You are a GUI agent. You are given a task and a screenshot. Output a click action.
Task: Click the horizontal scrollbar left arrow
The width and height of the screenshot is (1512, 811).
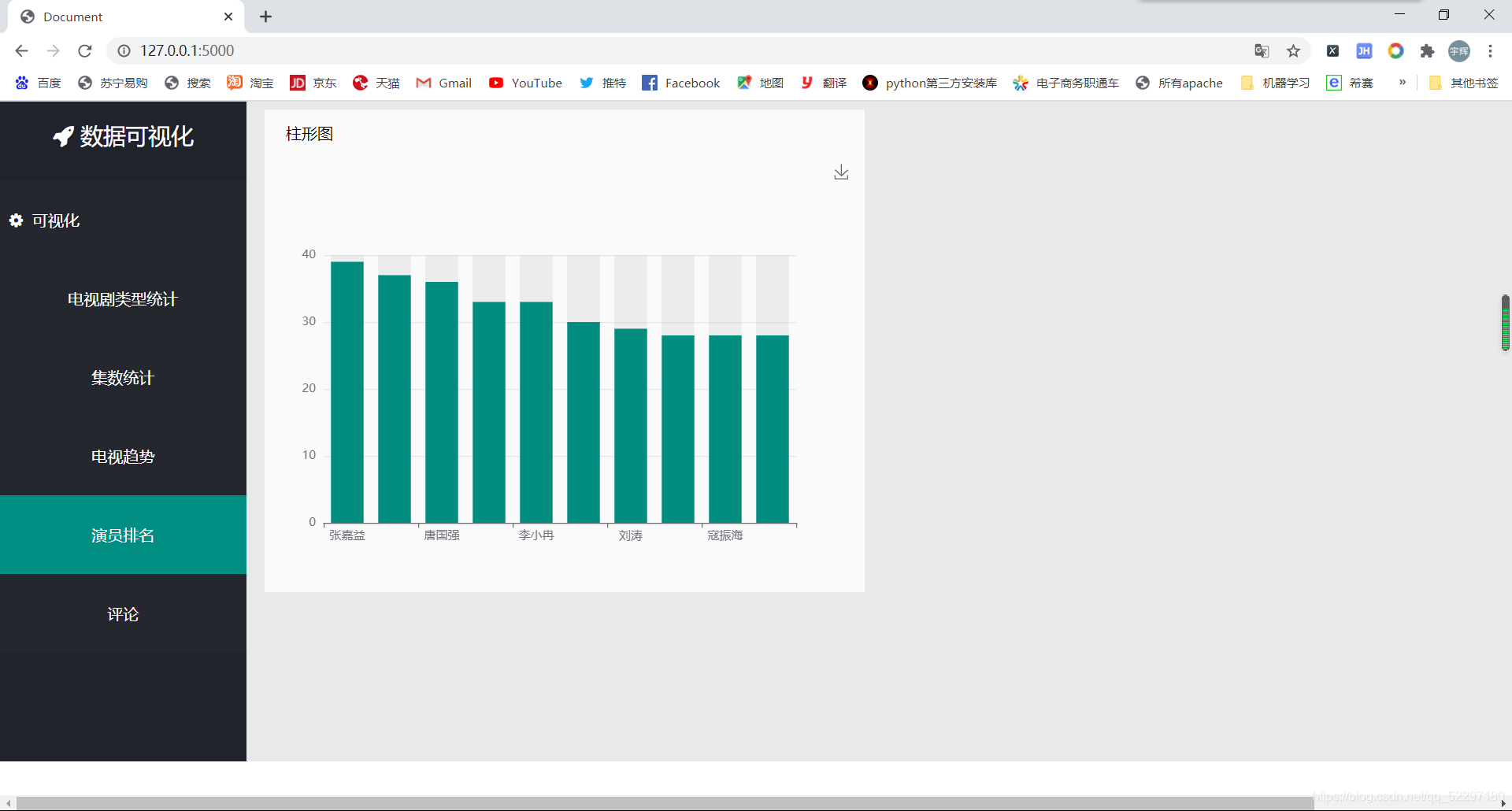(8, 804)
